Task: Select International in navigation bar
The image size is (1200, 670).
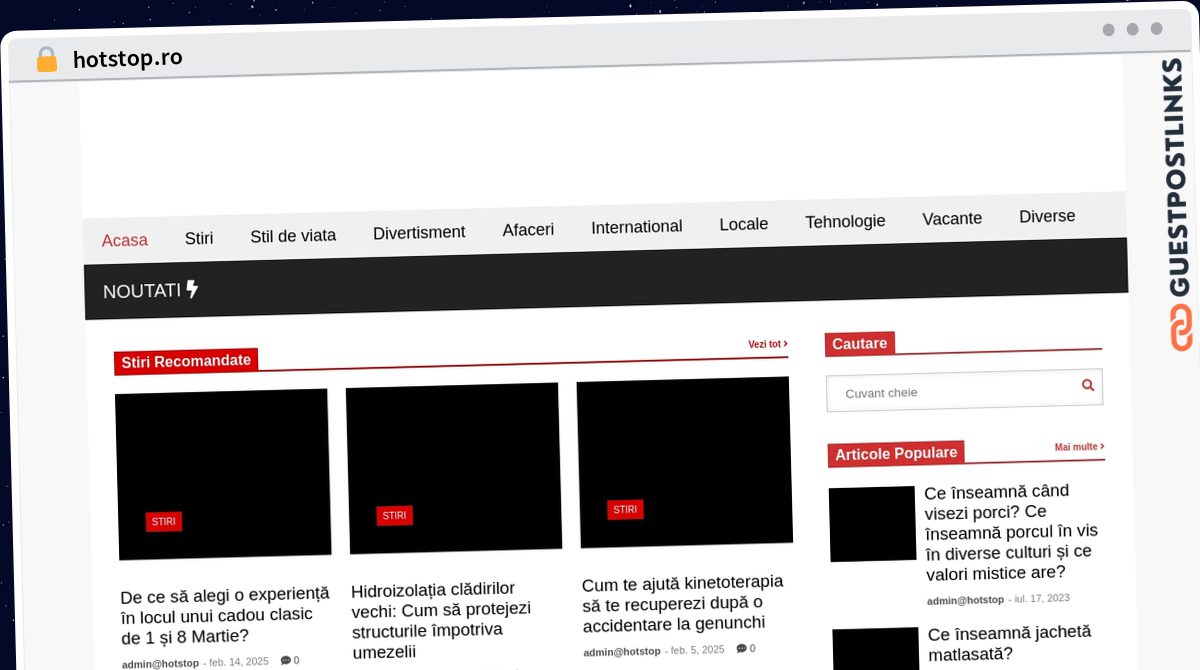Action: tap(637, 227)
